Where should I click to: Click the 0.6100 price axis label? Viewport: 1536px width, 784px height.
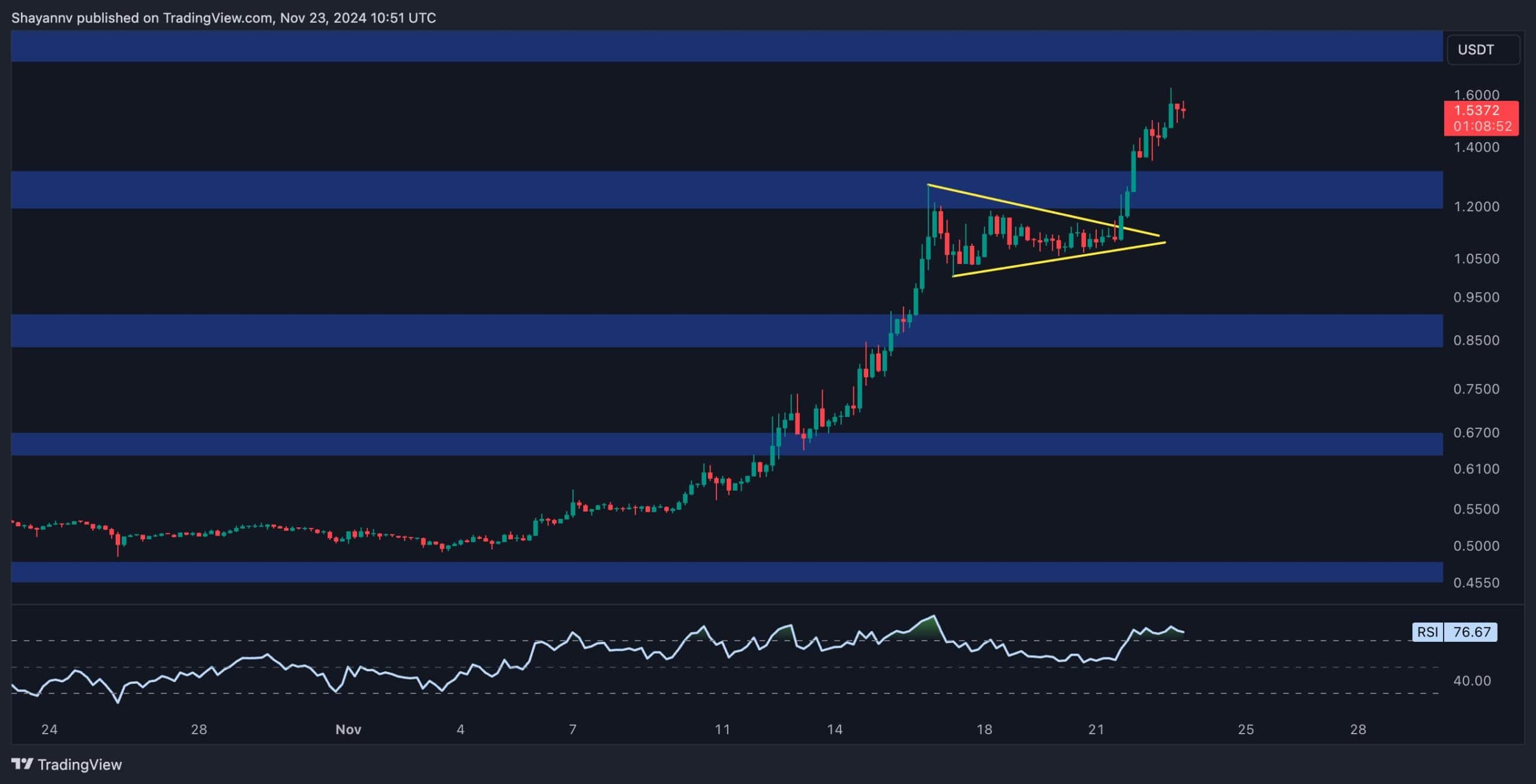[x=1476, y=469]
